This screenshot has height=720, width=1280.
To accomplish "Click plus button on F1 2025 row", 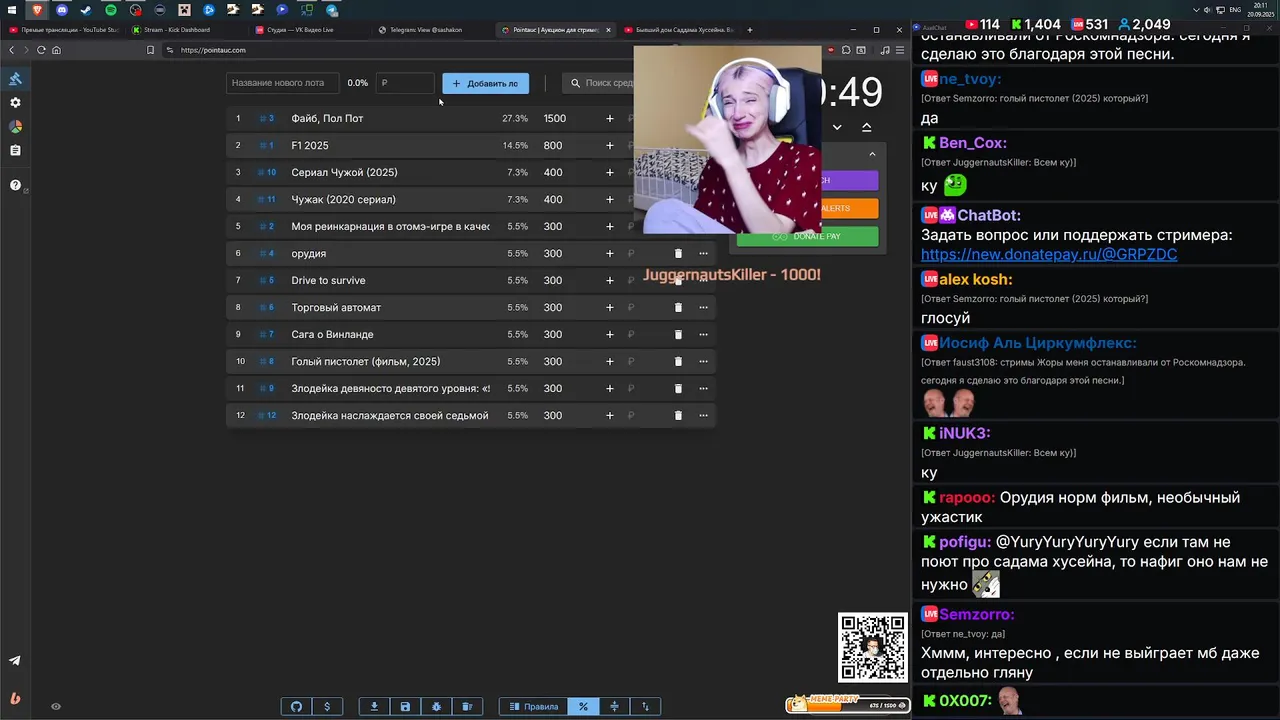I will point(610,145).
